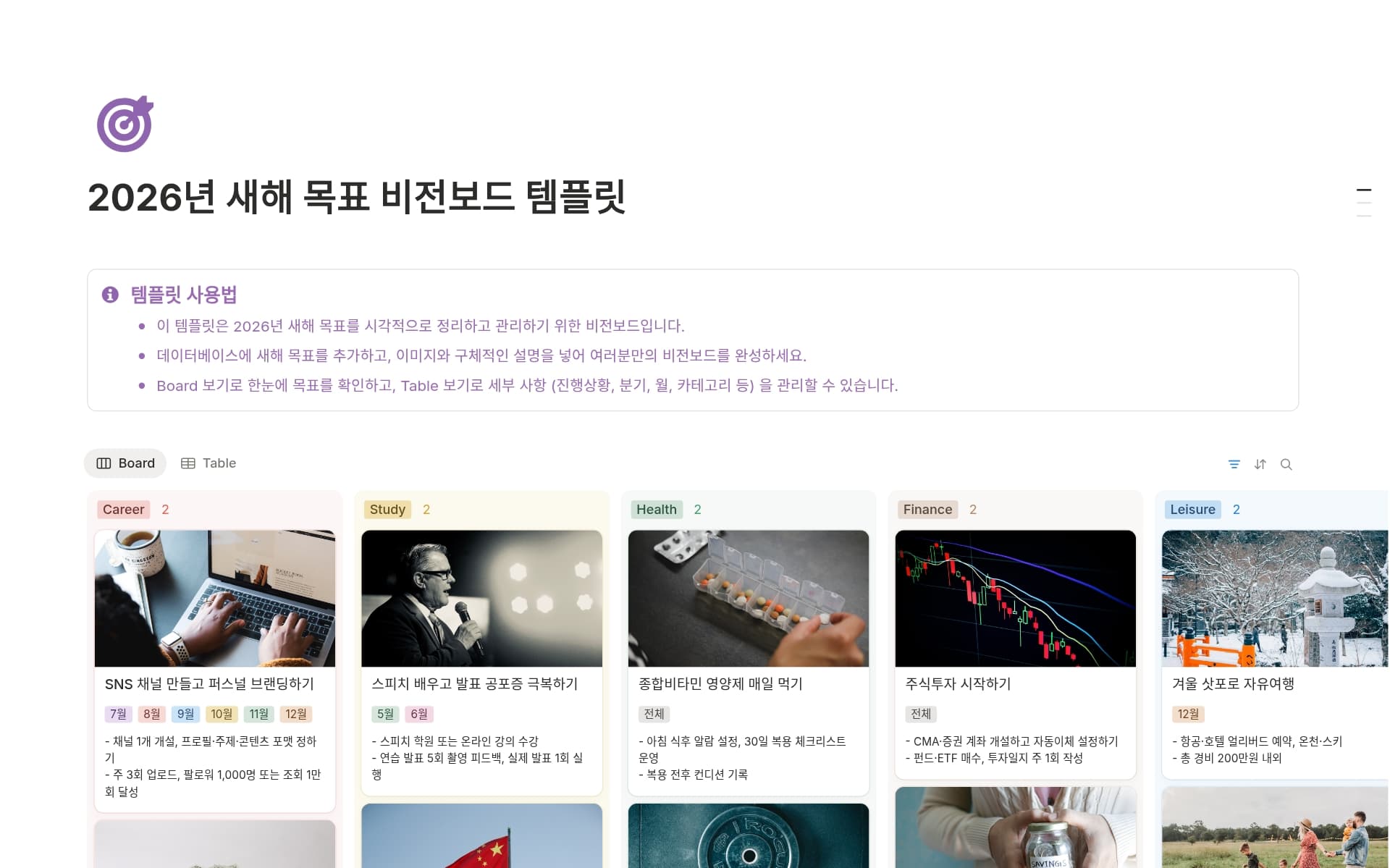This screenshot has height=868, width=1390.
Task: Open the filter icon above the board
Action: (1234, 464)
